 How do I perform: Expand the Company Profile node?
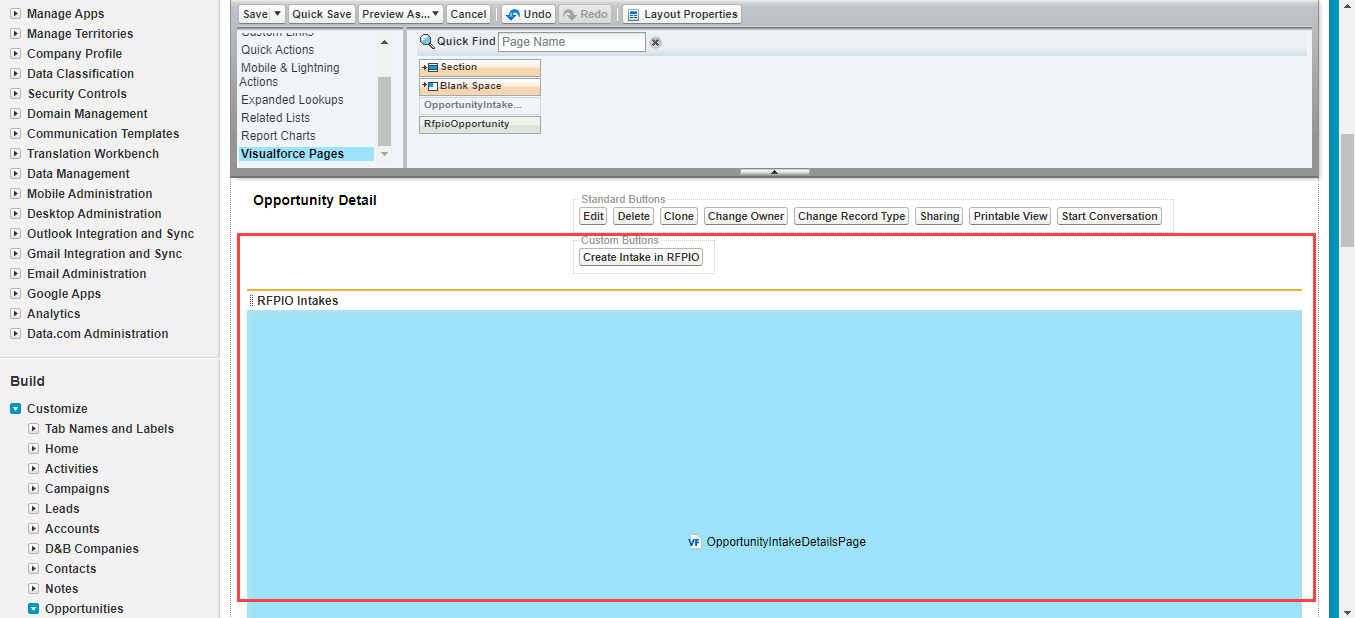coord(15,54)
